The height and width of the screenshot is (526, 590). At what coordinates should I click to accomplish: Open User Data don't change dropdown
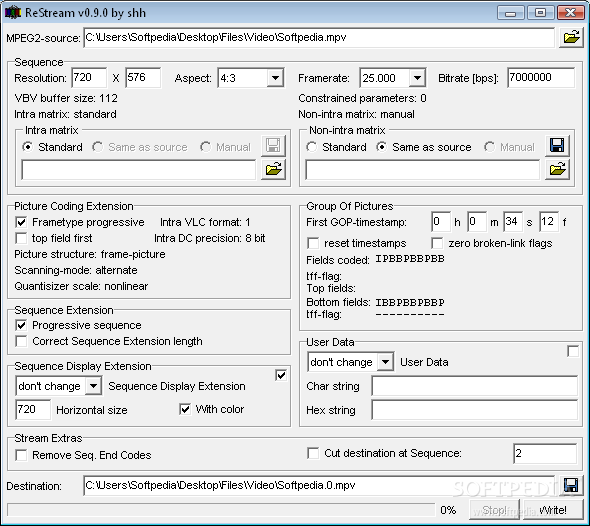click(x=385, y=362)
